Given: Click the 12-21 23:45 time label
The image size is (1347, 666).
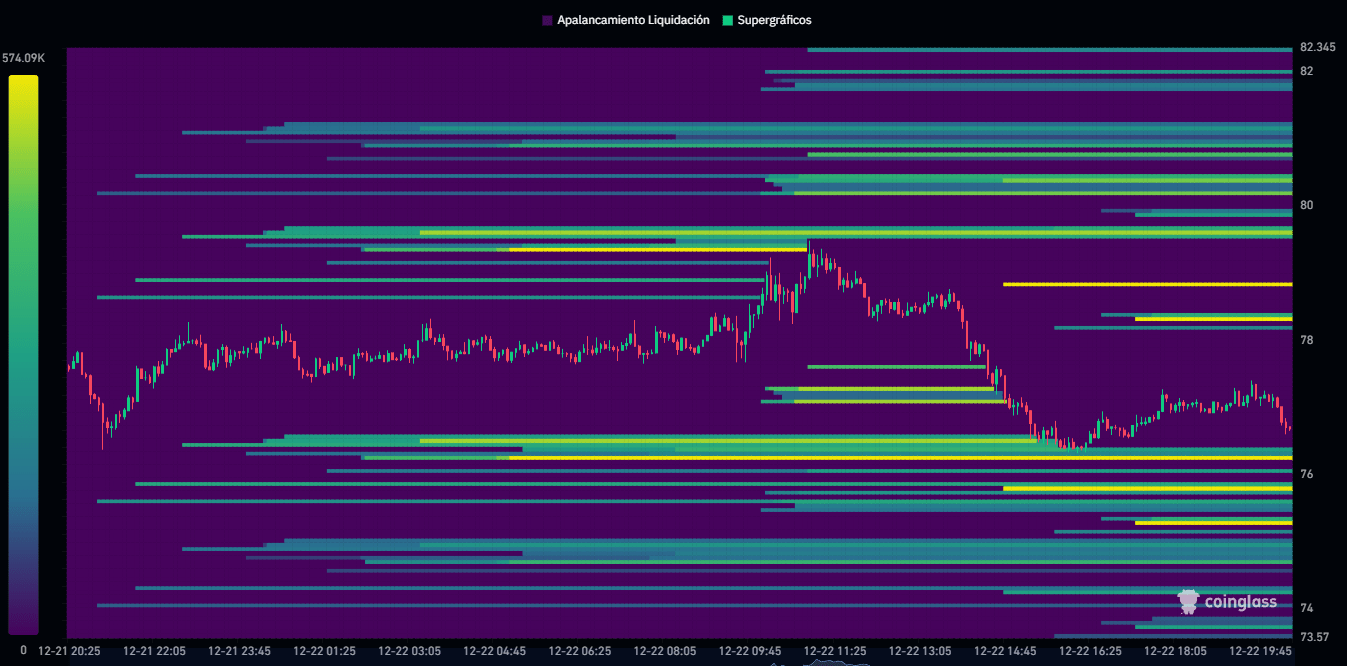Looking at the screenshot, I should click(239, 651).
